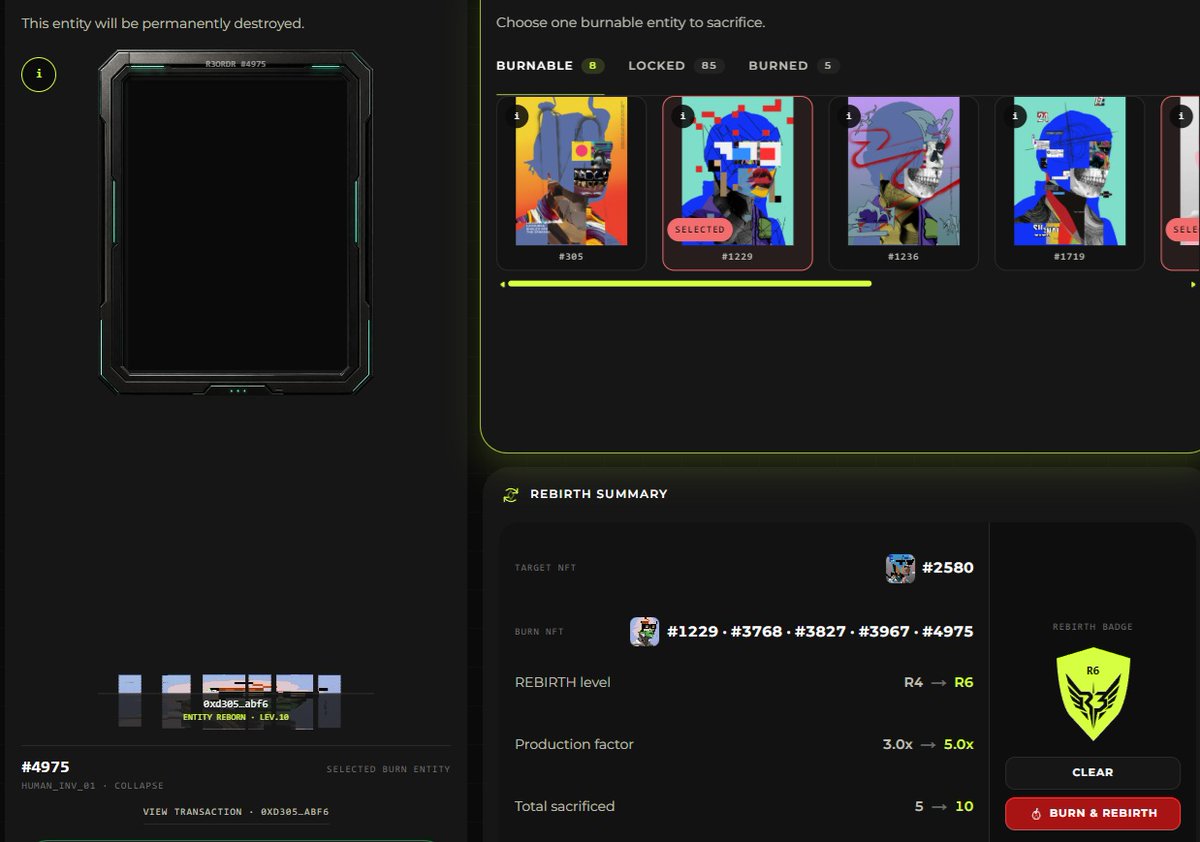Click the large R3ORDR #4975 frame preview
The height and width of the screenshot is (842, 1200).
[236, 223]
